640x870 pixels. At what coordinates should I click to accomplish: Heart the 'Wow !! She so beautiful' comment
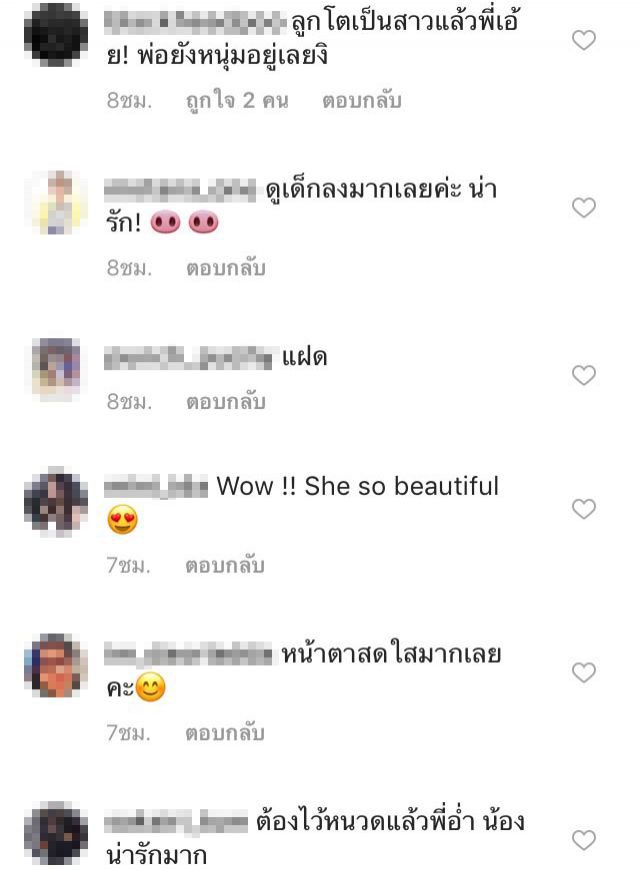583,509
